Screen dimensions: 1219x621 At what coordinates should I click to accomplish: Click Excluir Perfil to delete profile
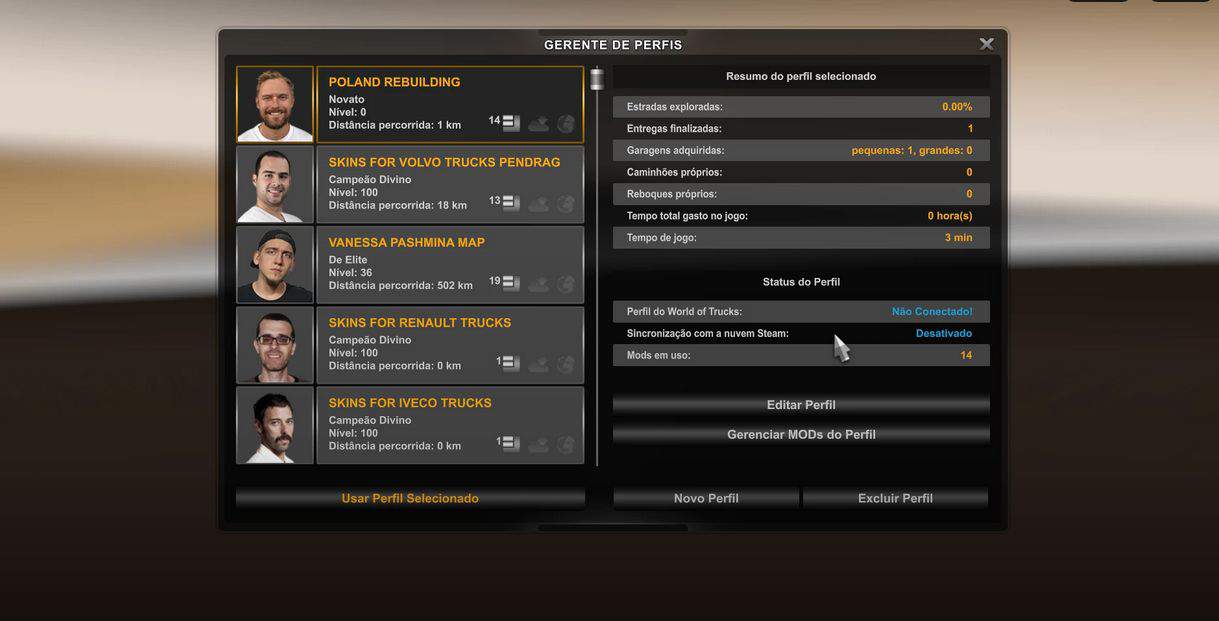[x=895, y=498]
